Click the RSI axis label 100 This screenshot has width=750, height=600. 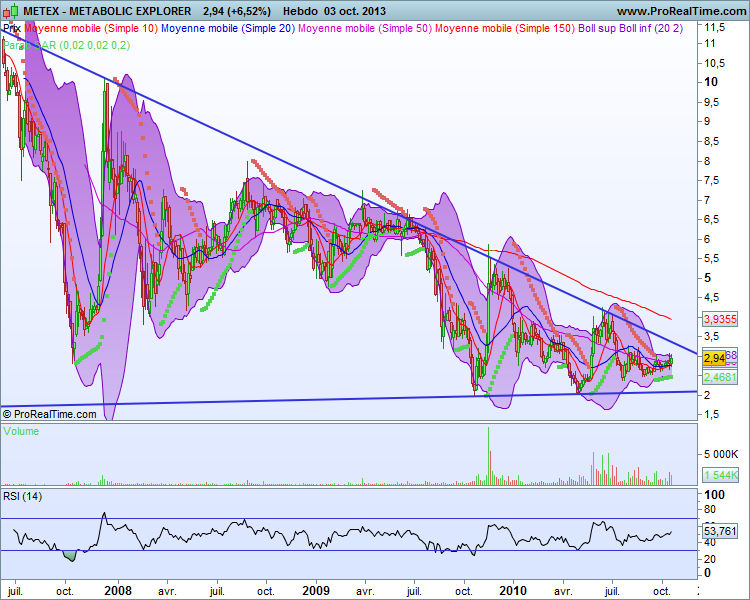pyautogui.click(x=715, y=495)
